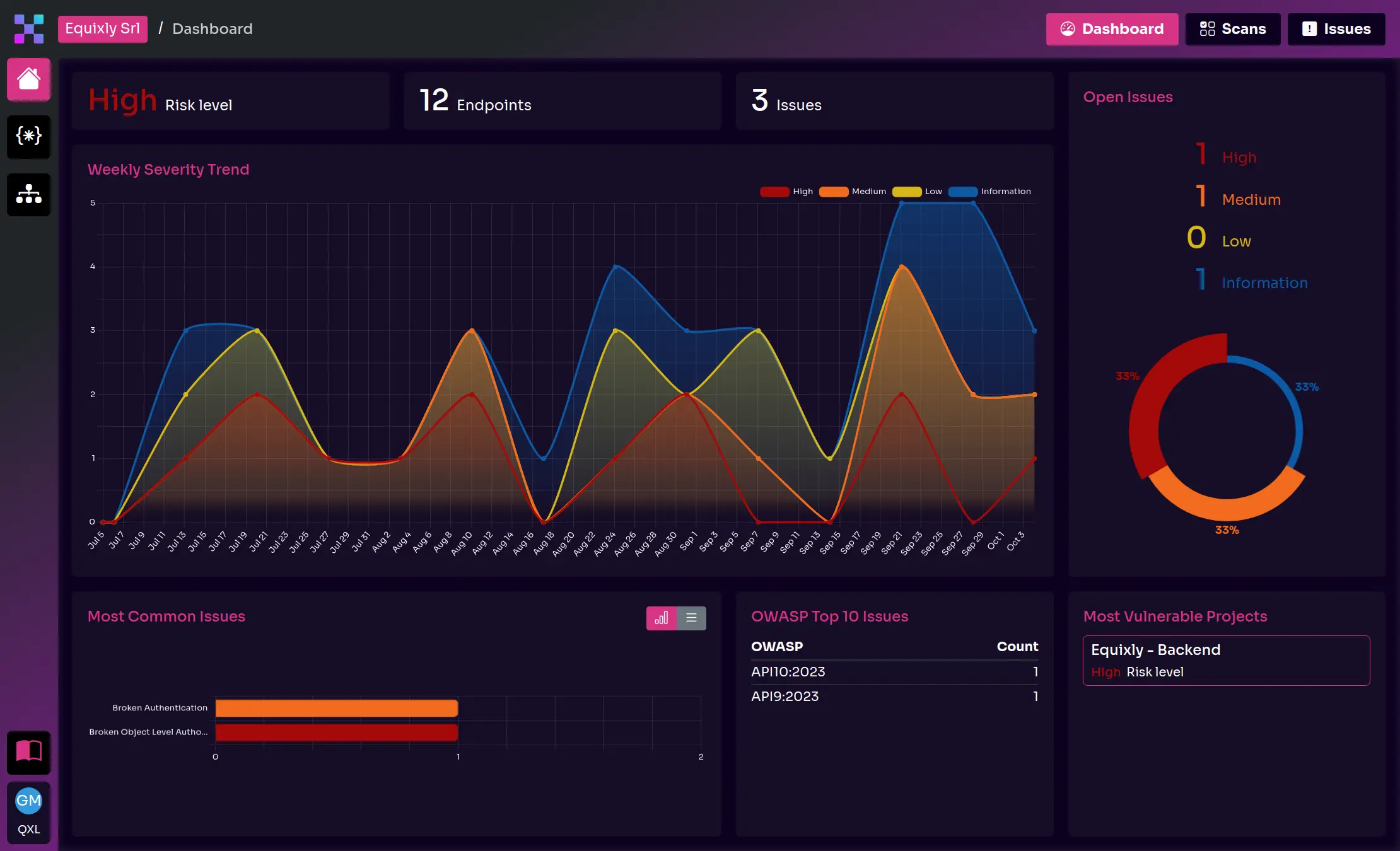Open the Issues tab
This screenshot has width=1400, height=851.
click(1336, 29)
